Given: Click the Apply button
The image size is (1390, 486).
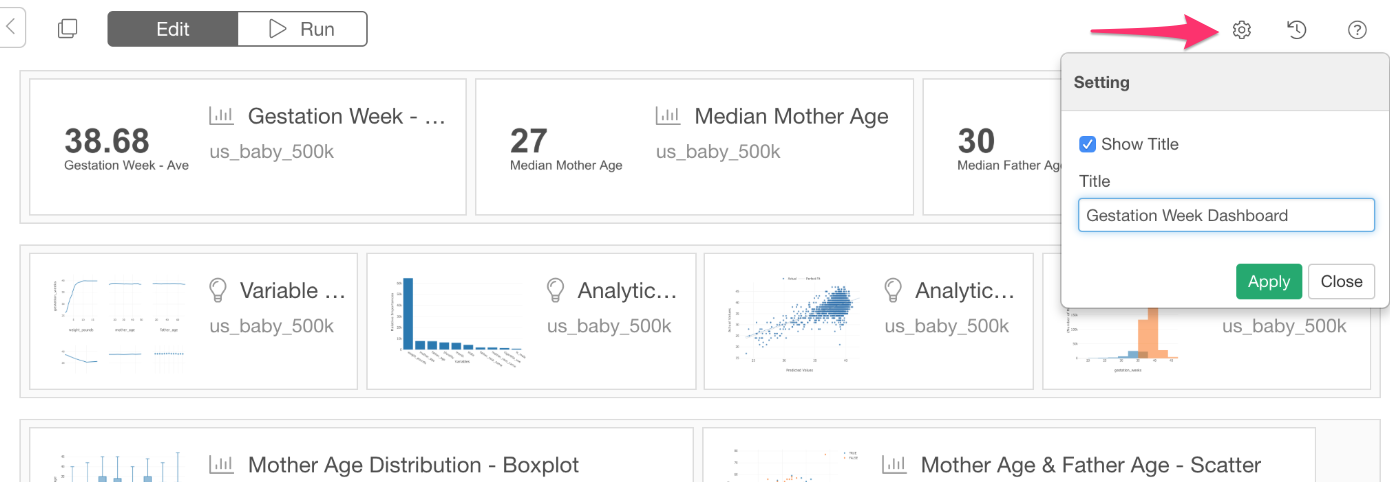Looking at the screenshot, I should [1269, 281].
